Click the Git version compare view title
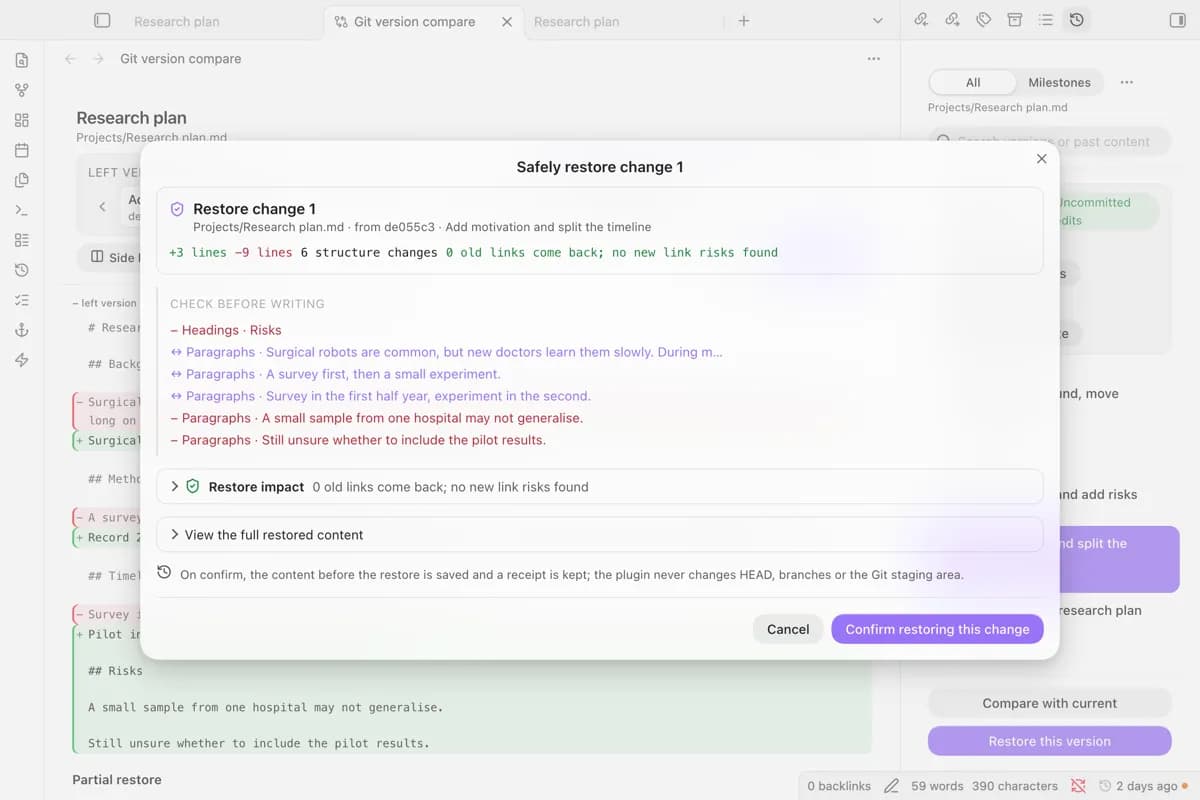1200x800 pixels. [181, 59]
